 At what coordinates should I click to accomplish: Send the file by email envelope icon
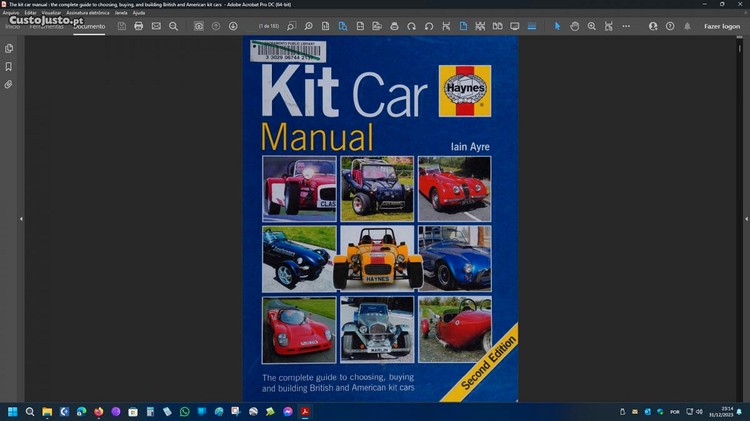[156, 26]
